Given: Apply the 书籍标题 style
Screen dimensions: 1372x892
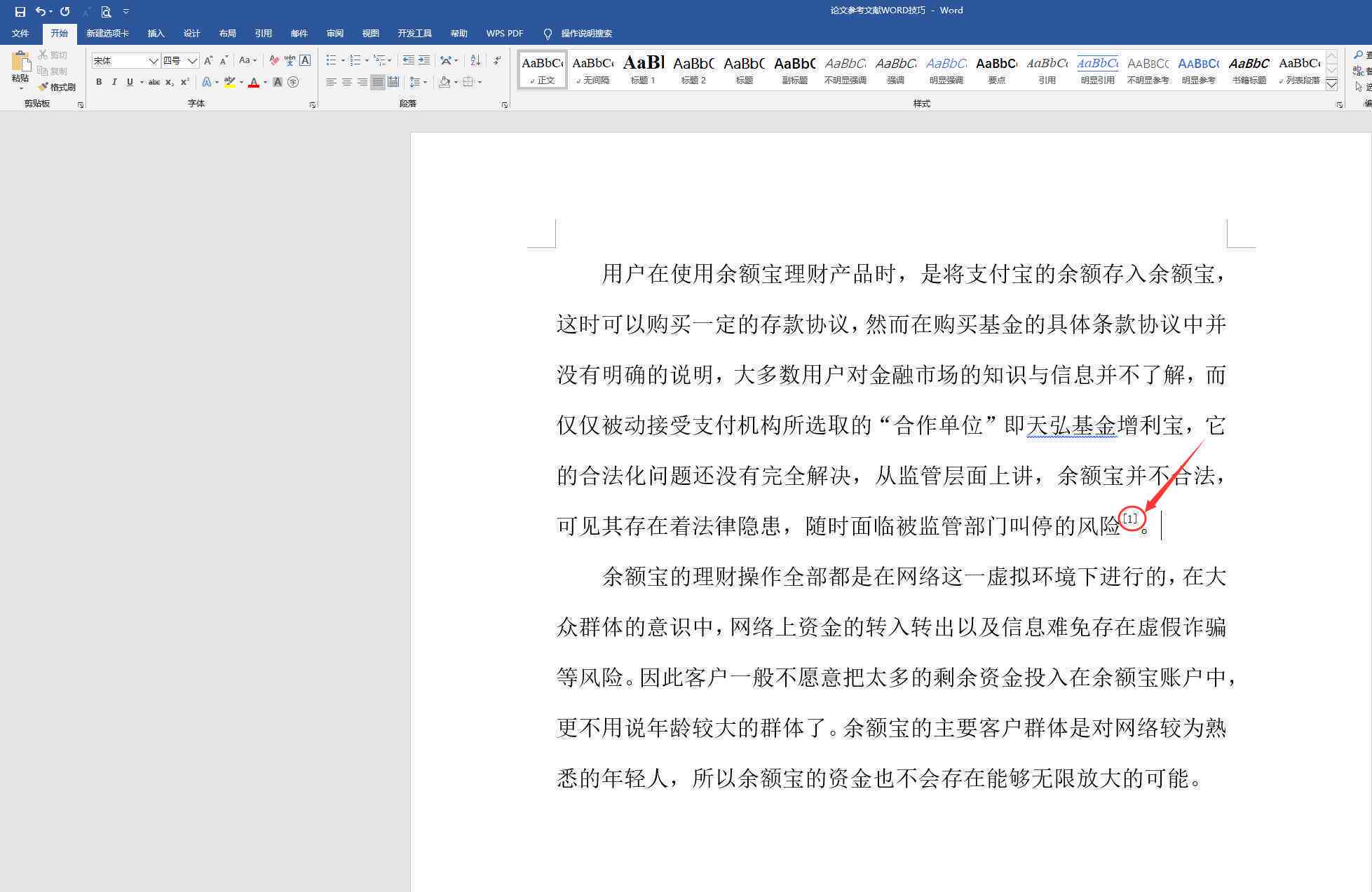Looking at the screenshot, I should (1249, 69).
